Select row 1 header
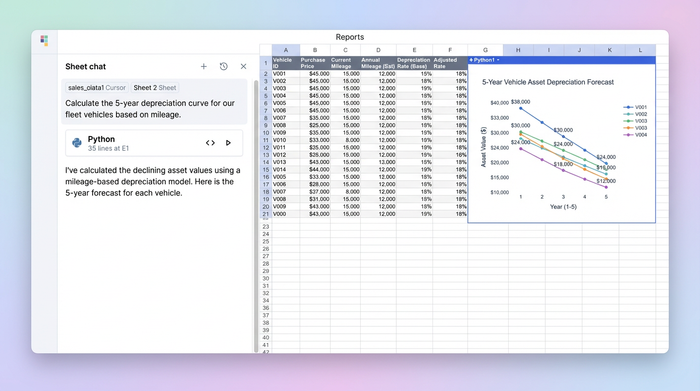The image size is (700, 391). point(266,63)
